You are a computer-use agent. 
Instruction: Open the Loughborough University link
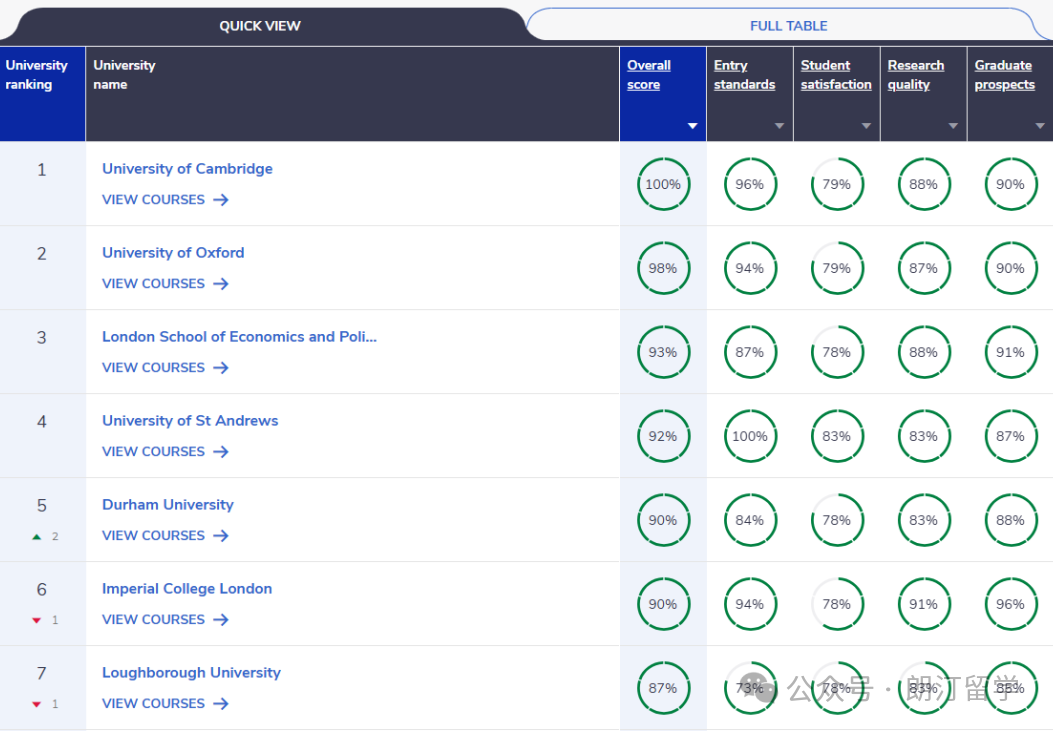click(191, 673)
